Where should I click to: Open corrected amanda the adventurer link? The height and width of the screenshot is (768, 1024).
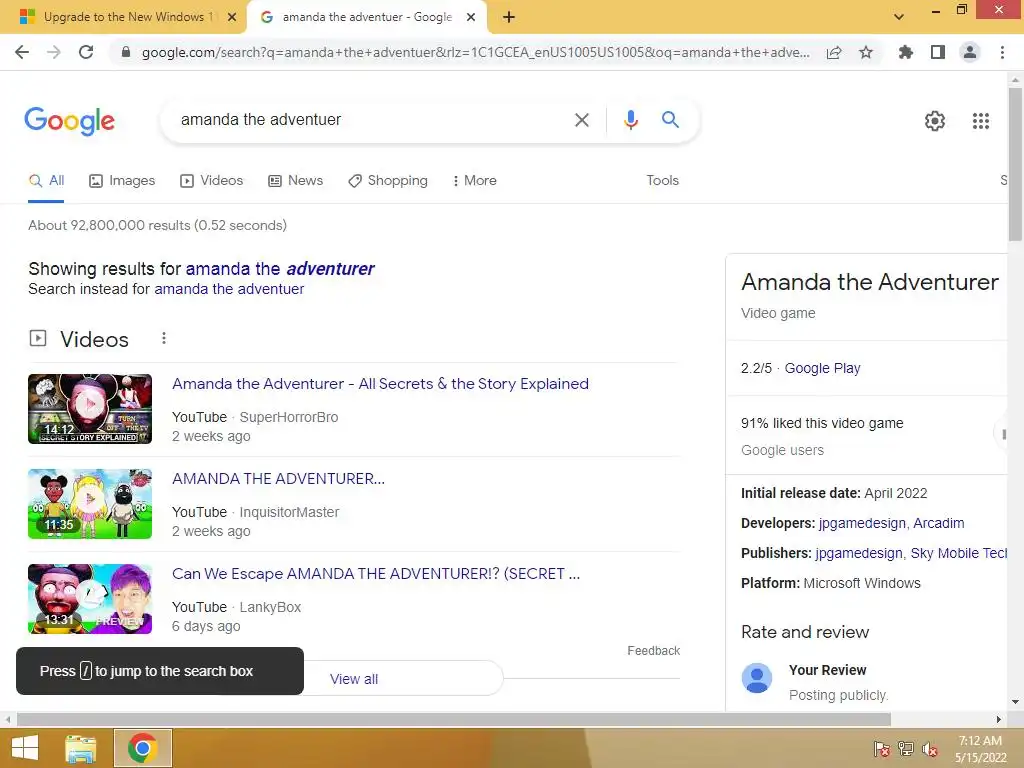280,268
